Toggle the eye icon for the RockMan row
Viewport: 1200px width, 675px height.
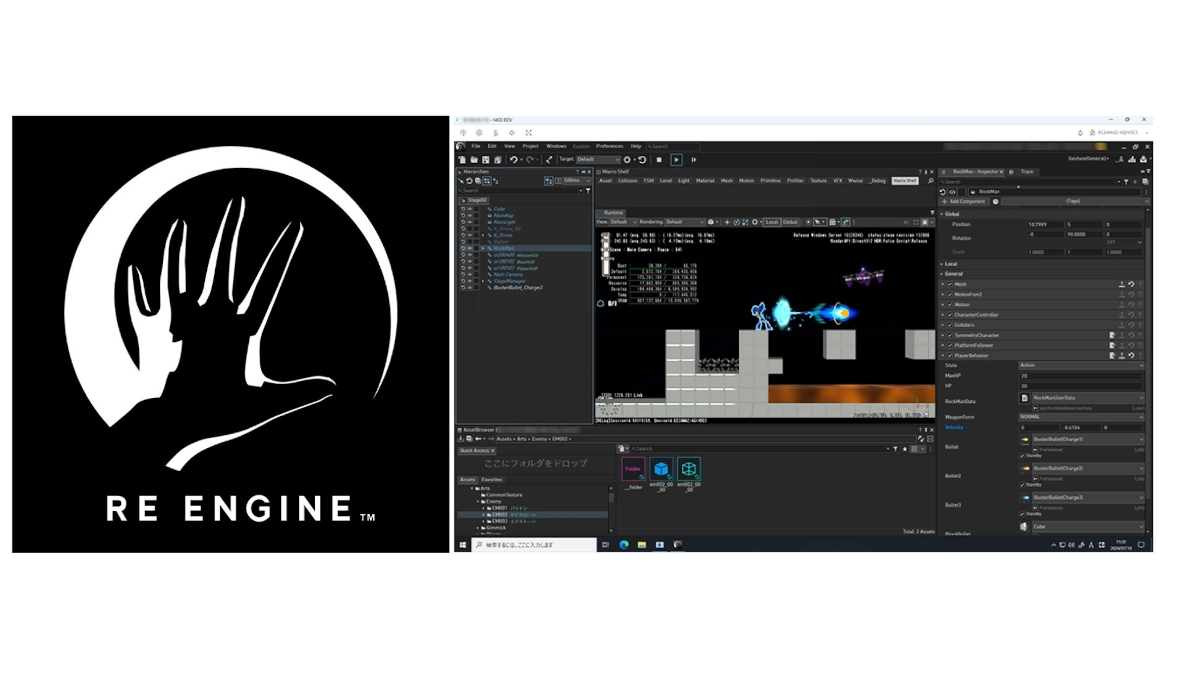470,248
